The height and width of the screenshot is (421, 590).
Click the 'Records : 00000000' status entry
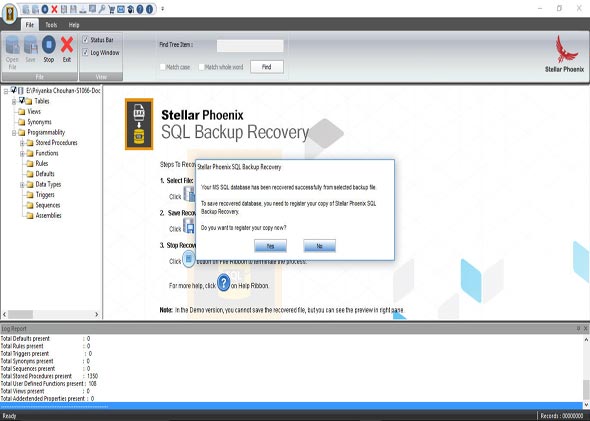562,416
